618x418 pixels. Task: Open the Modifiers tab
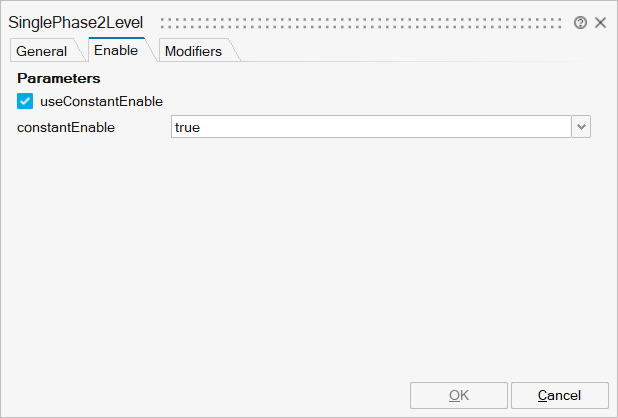(x=193, y=51)
